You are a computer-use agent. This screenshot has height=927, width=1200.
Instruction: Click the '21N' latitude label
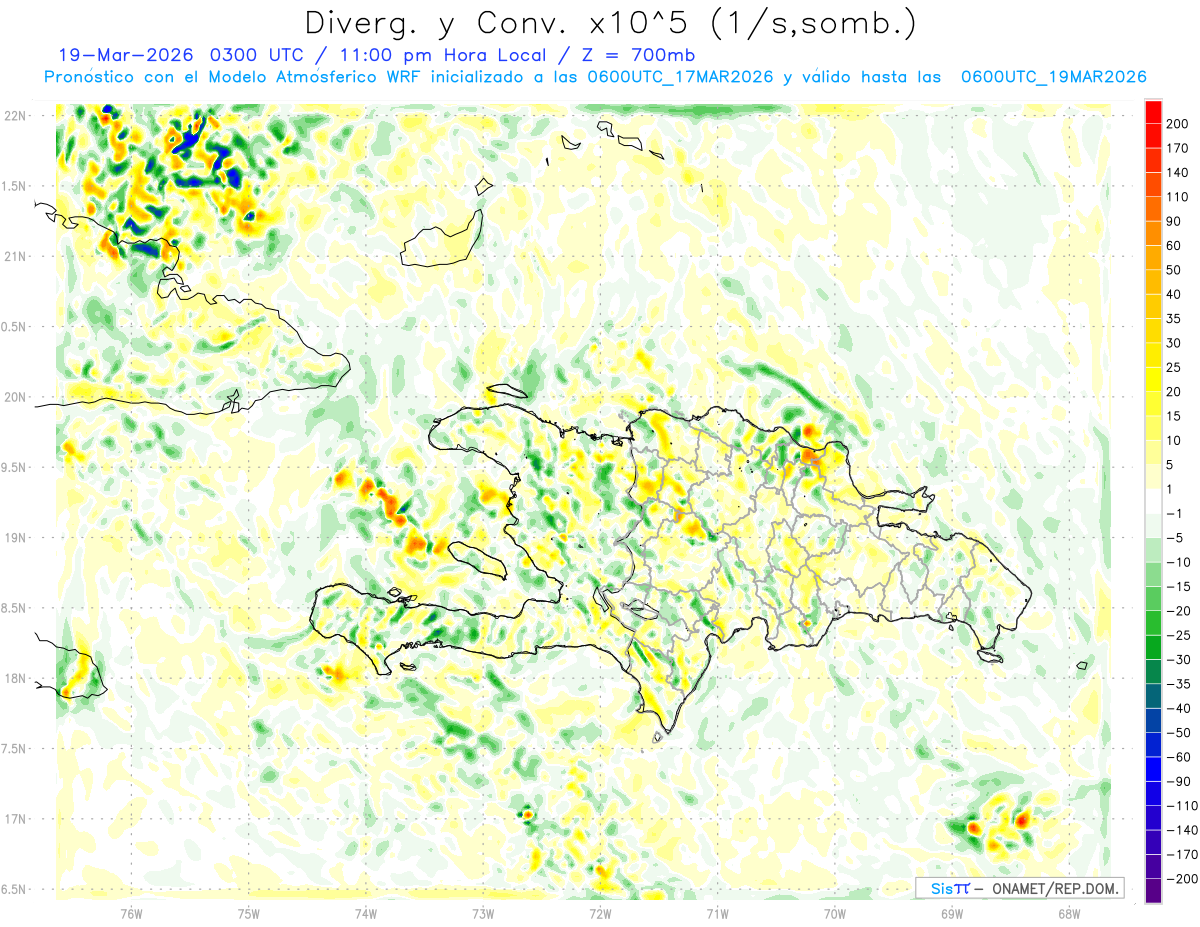point(15,256)
